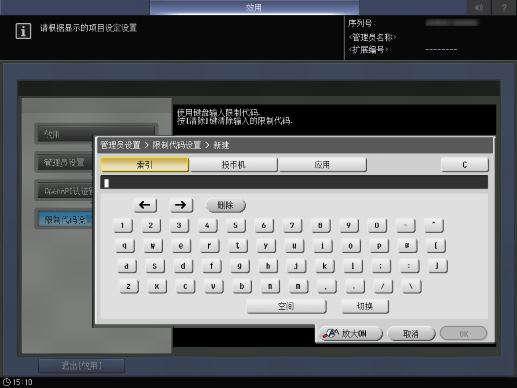Tap the x key
517x388 pixels.
tap(157, 286)
